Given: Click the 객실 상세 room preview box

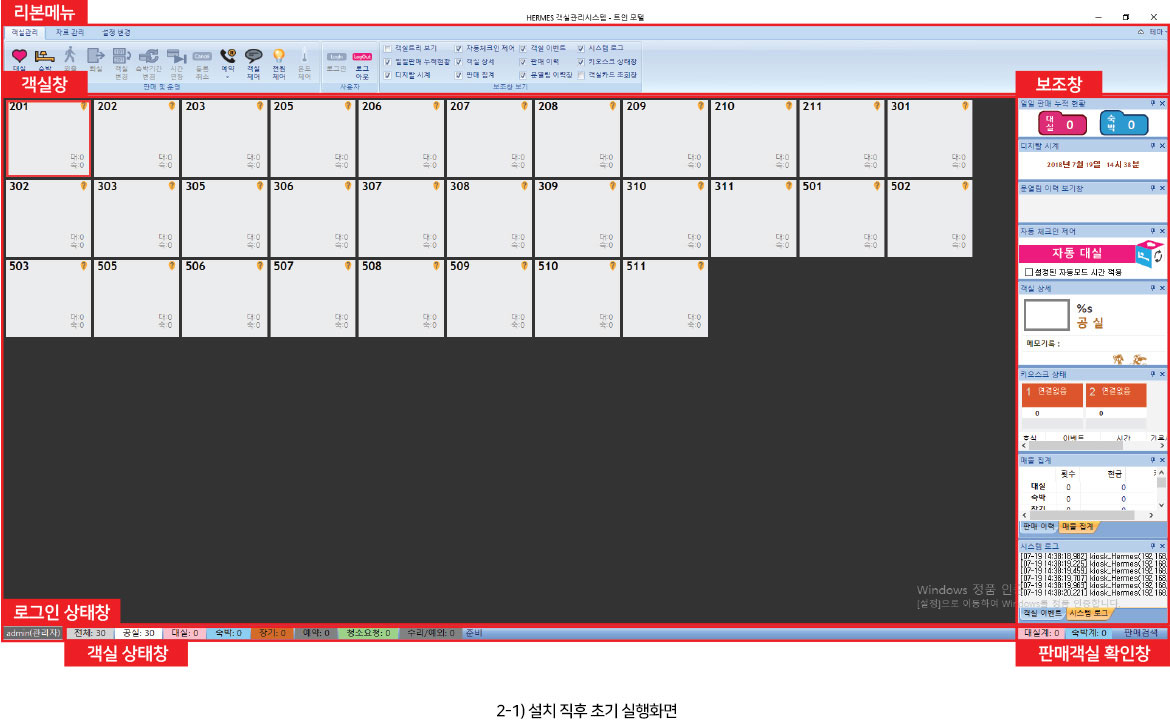Looking at the screenshot, I should point(1046,316).
